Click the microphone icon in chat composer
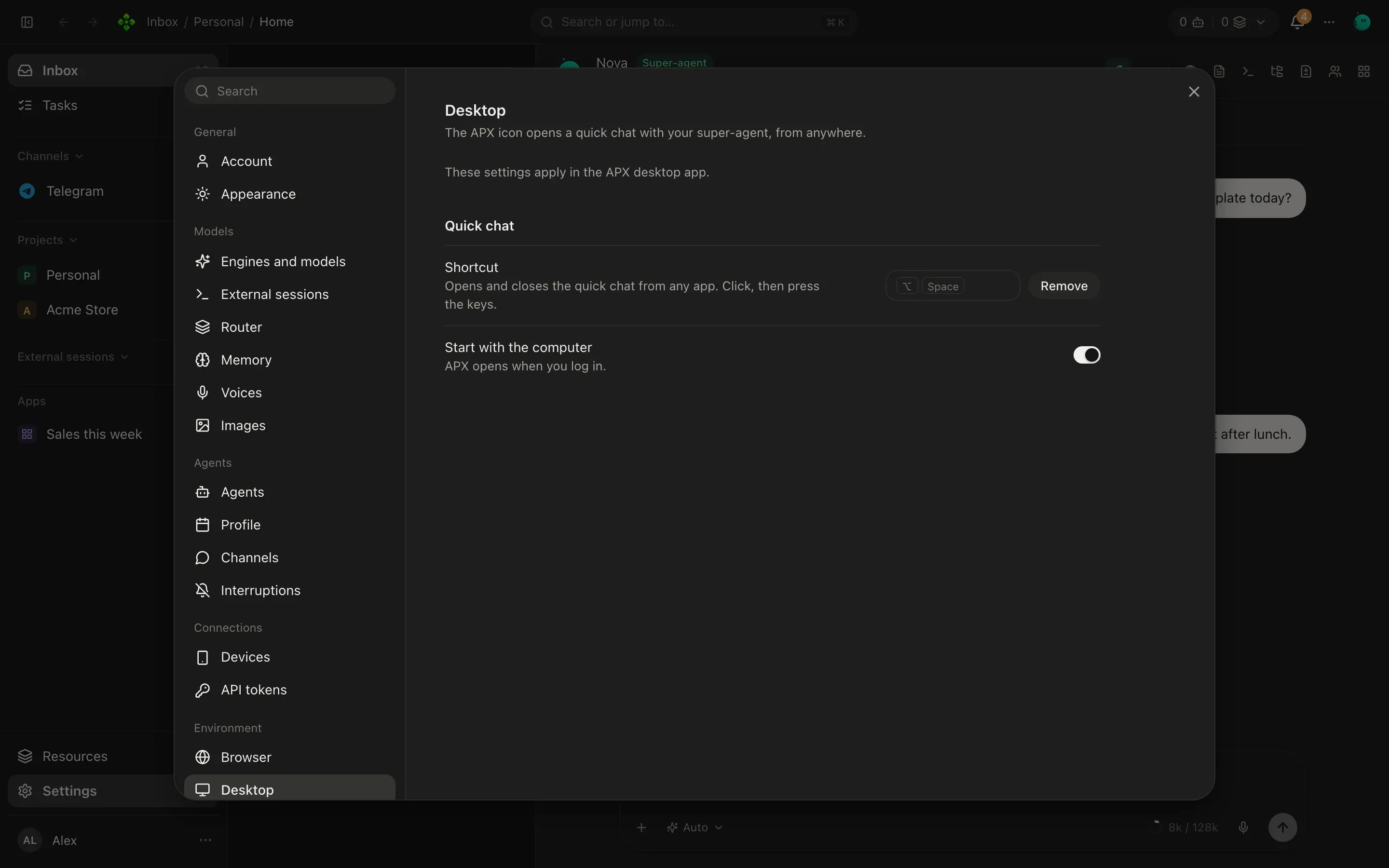This screenshot has height=868, width=1389. coord(1243,827)
